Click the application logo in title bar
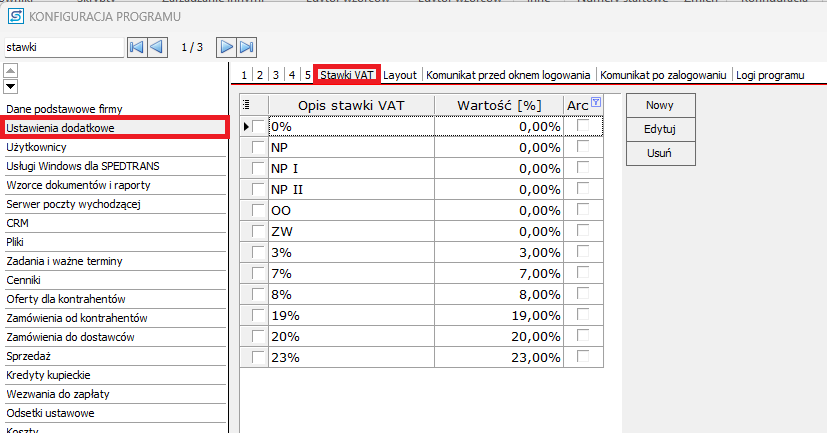The height and width of the screenshot is (433, 827). 13,16
